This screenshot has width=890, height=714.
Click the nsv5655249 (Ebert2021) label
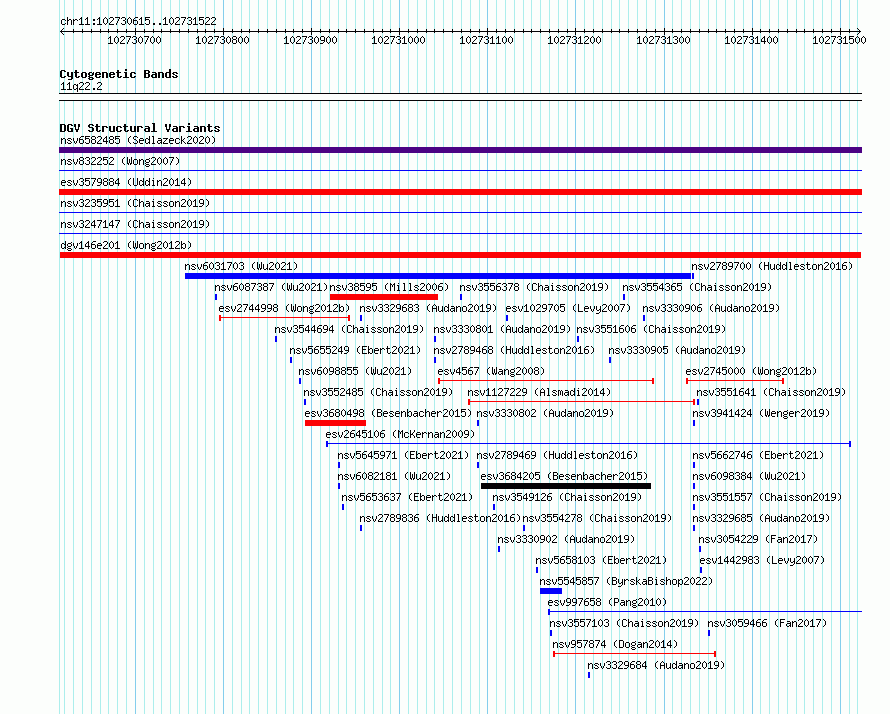point(355,350)
